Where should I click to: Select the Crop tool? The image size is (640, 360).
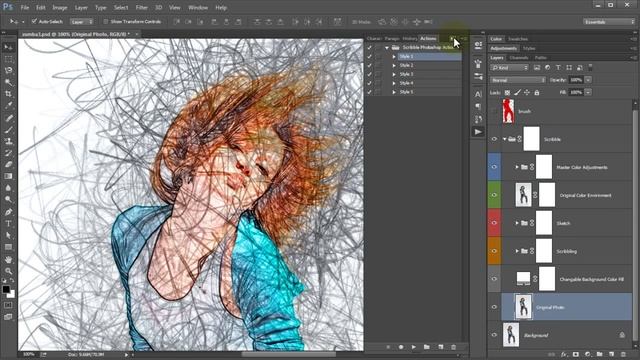point(8,94)
